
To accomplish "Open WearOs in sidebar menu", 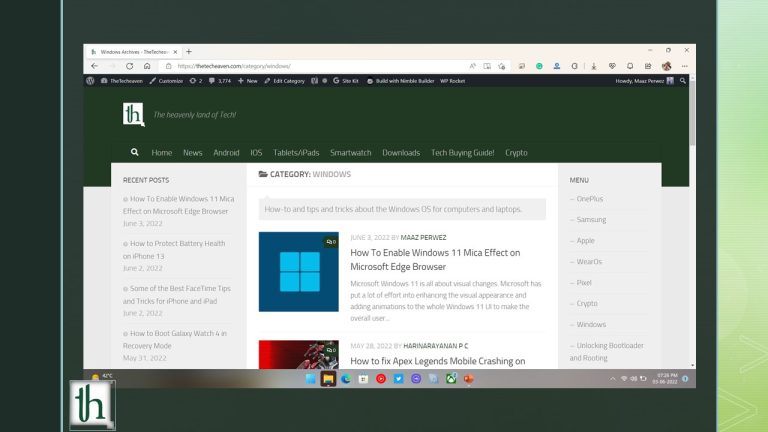I will (589, 262).
